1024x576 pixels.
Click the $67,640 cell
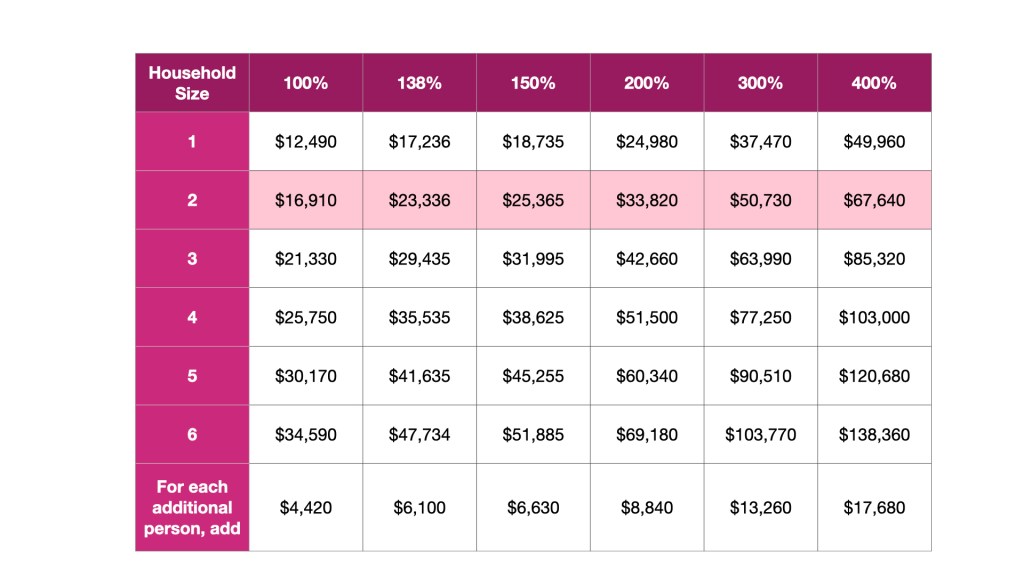pyautogui.click(x=874, y=200)
